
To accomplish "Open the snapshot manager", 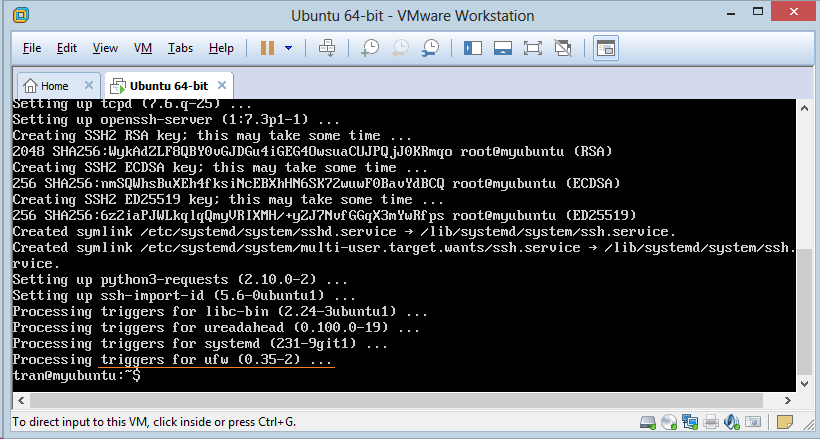I will (430, 48).
